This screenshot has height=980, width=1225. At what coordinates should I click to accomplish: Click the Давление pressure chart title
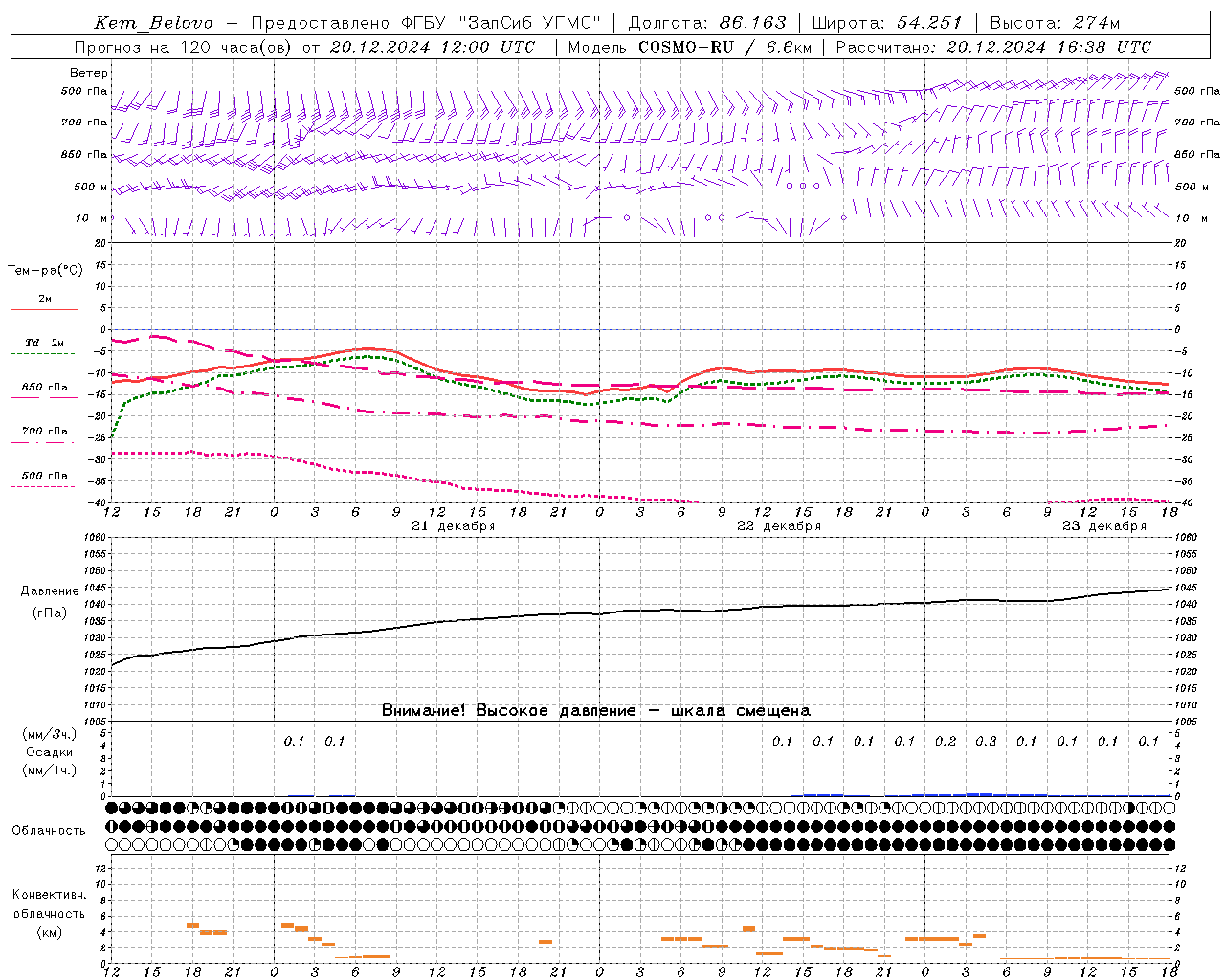pyautogui.click(x=50, y=591)
